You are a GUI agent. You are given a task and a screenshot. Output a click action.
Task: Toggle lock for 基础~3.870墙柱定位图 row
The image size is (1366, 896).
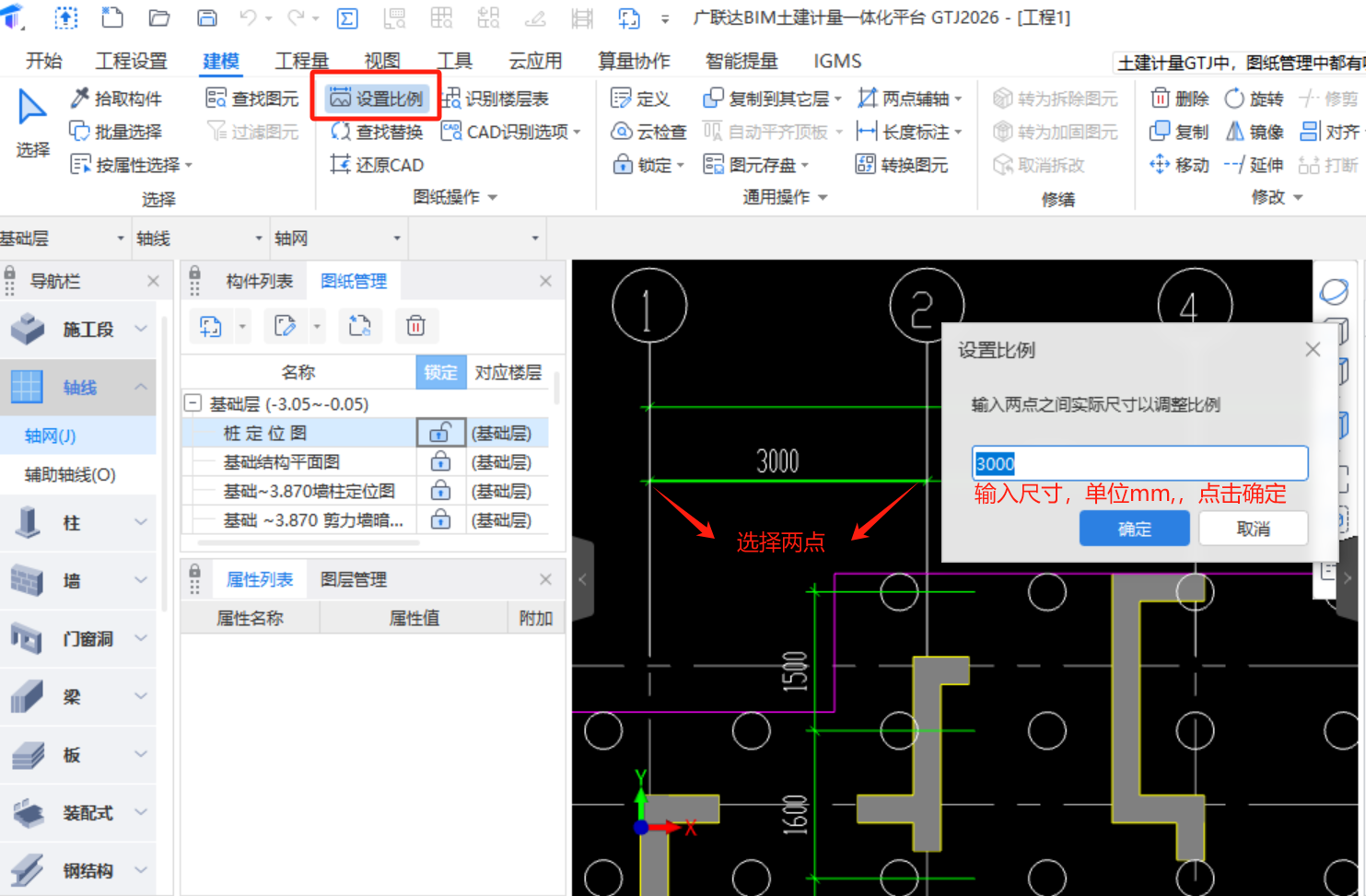tap(441, 491)
